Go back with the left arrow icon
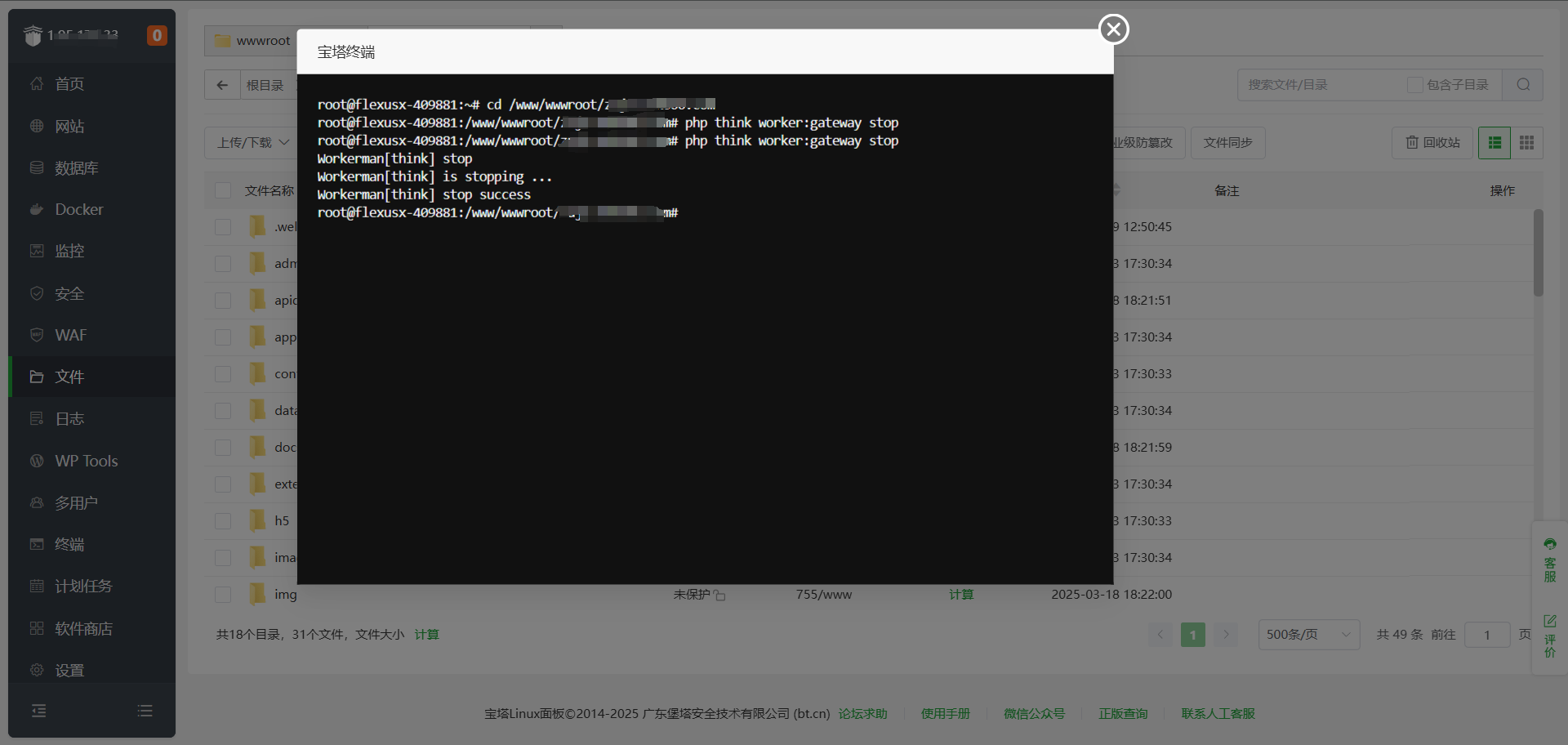Viewport: 1568px width, 745px height. pos(222,85)
